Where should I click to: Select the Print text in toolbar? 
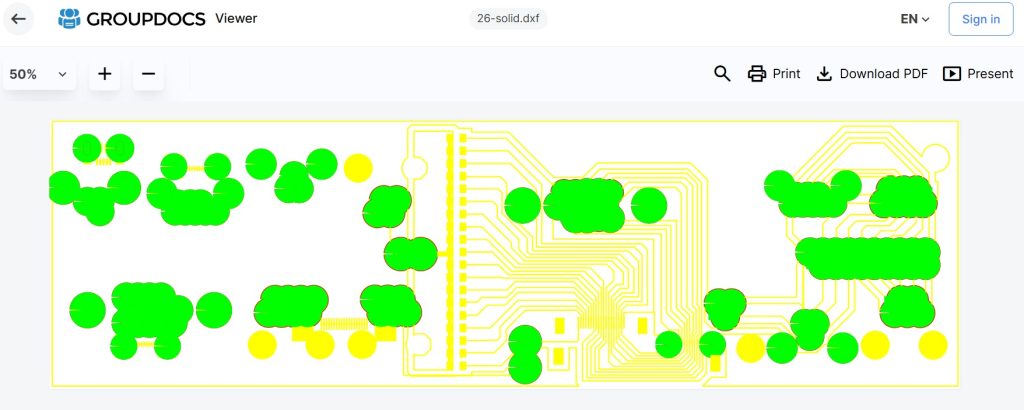[786, 74]
